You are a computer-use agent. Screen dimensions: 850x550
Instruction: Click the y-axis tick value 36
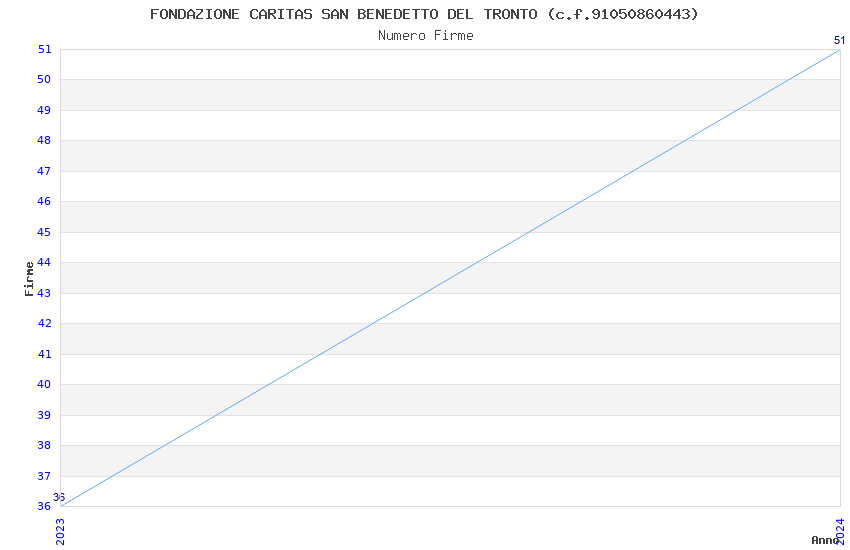tap(44, 506)
